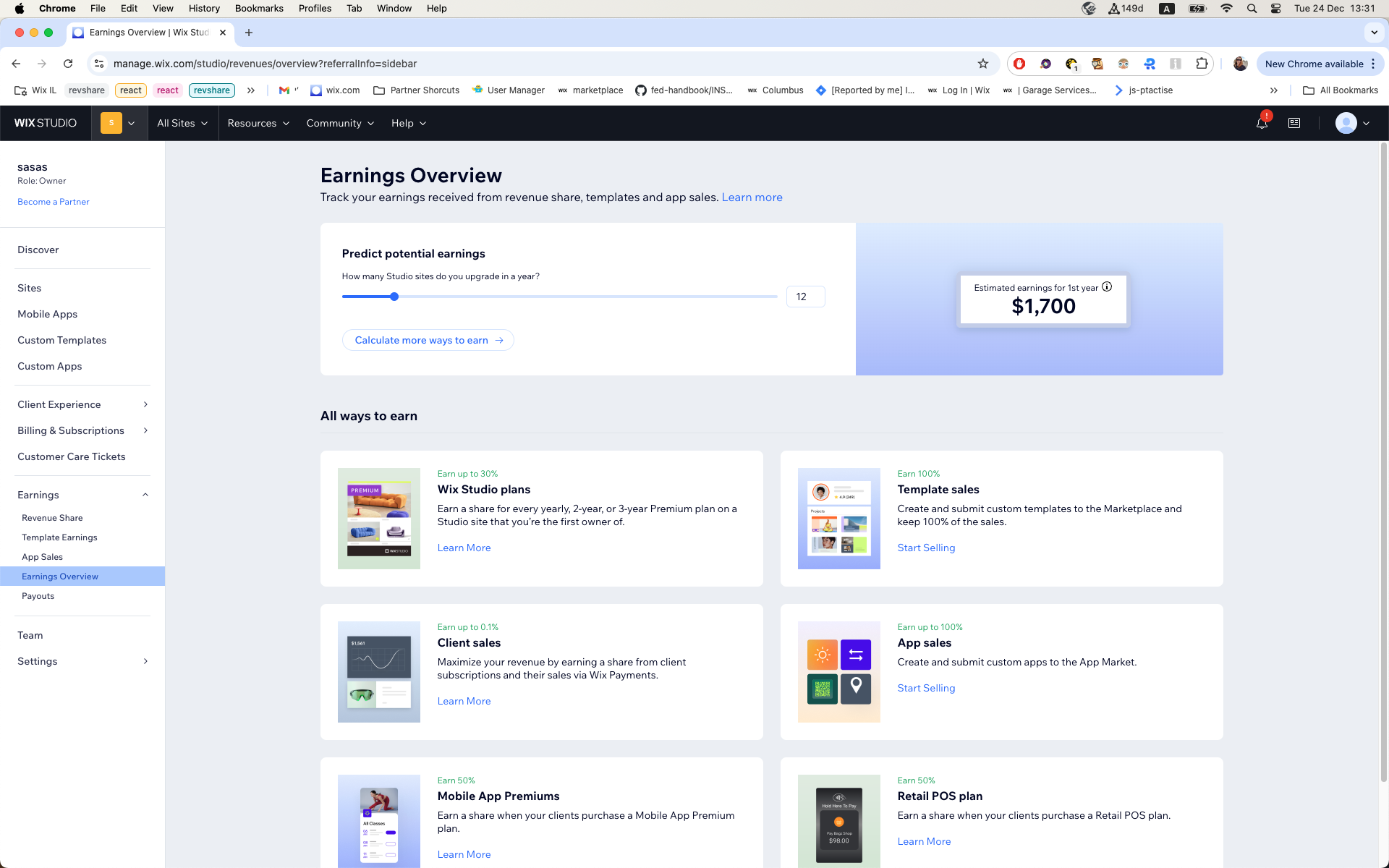
Task: Collapse the Earnings section
Action: 82,495
